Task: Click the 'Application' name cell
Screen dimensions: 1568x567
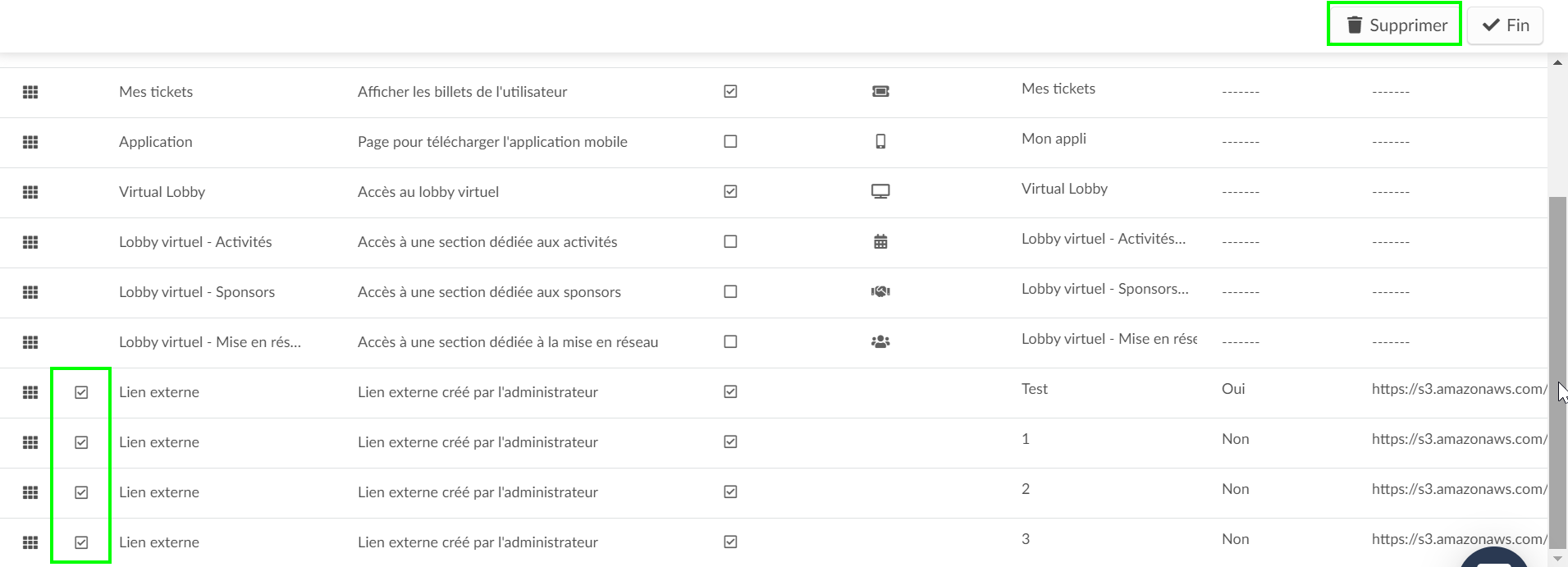Action: (x=156, y=142)
